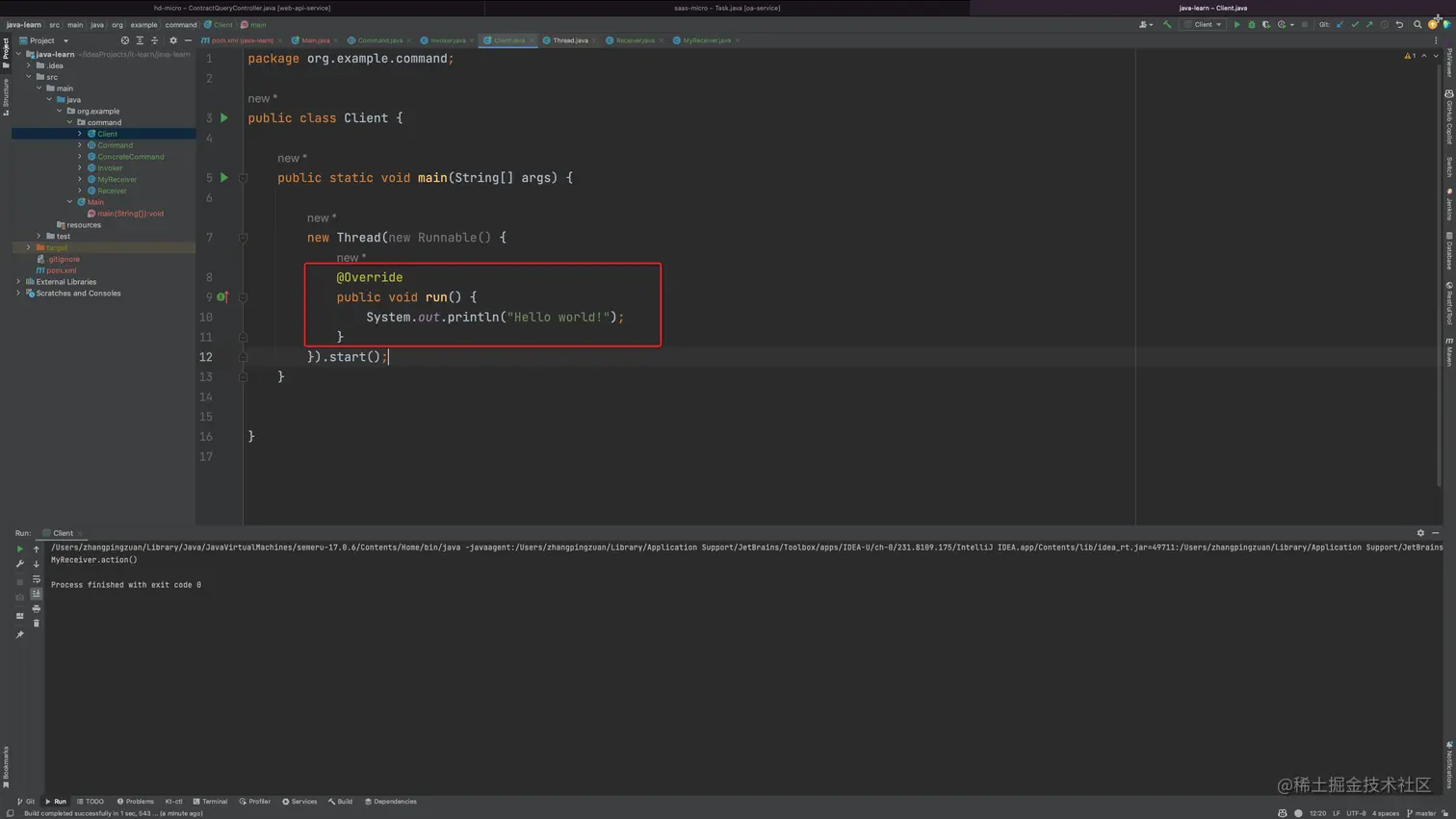Open the Dependencies tool window button

(x=391, y=802)
